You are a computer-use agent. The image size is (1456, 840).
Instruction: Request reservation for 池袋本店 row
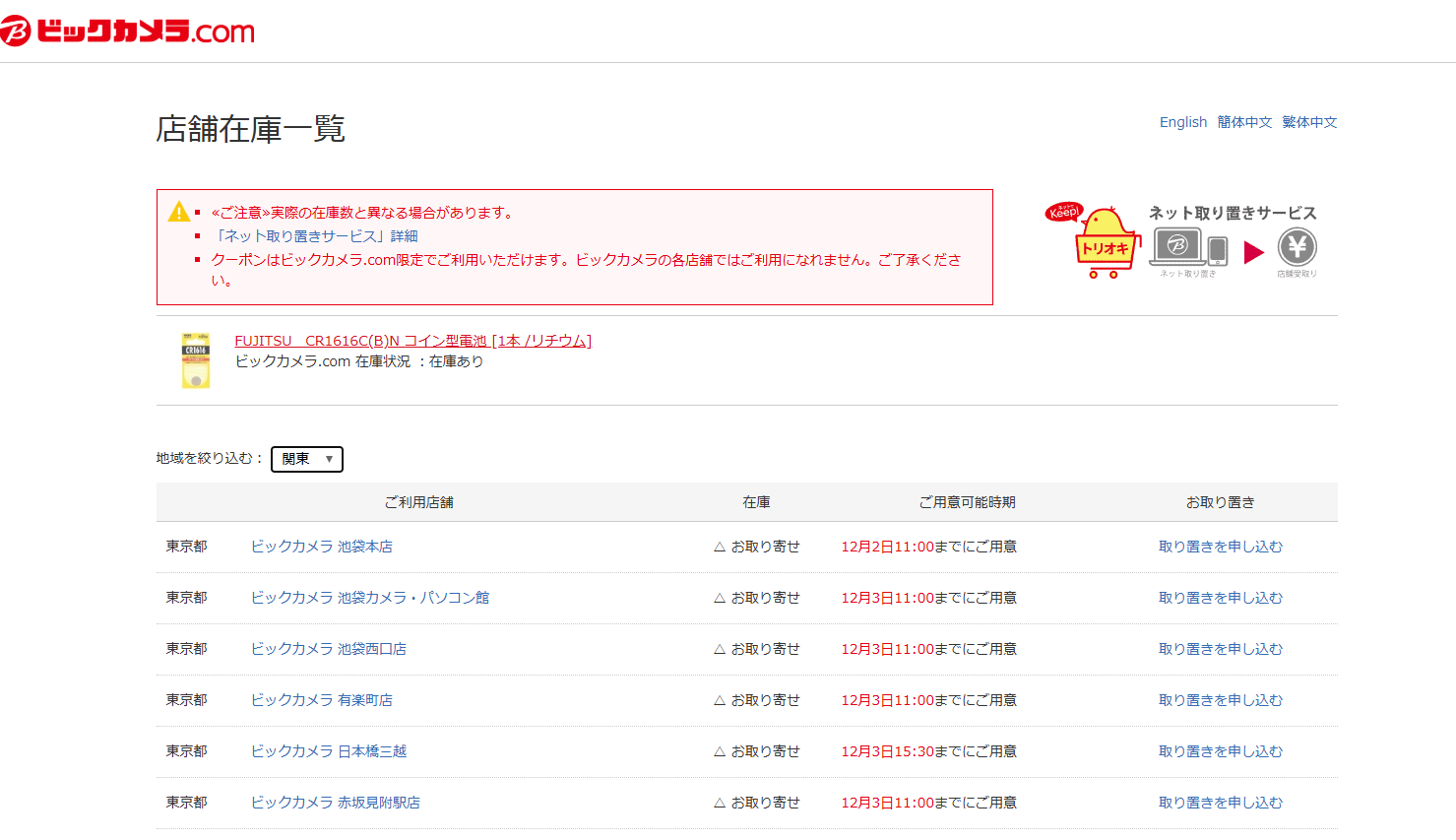[x=1220, y=547]
